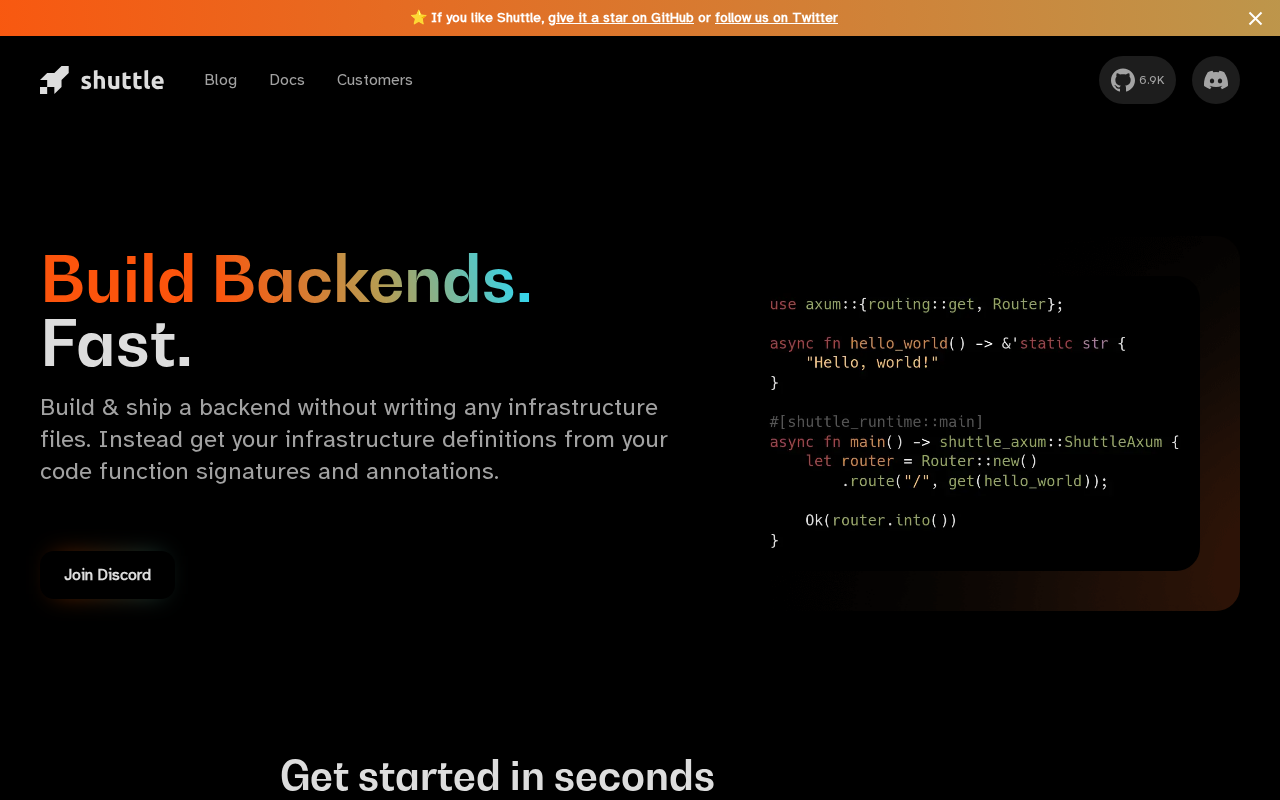Screen dimensions: 1280x800
Task: Click 'async fn hello_world()' code line
Action: coord(948,343)
